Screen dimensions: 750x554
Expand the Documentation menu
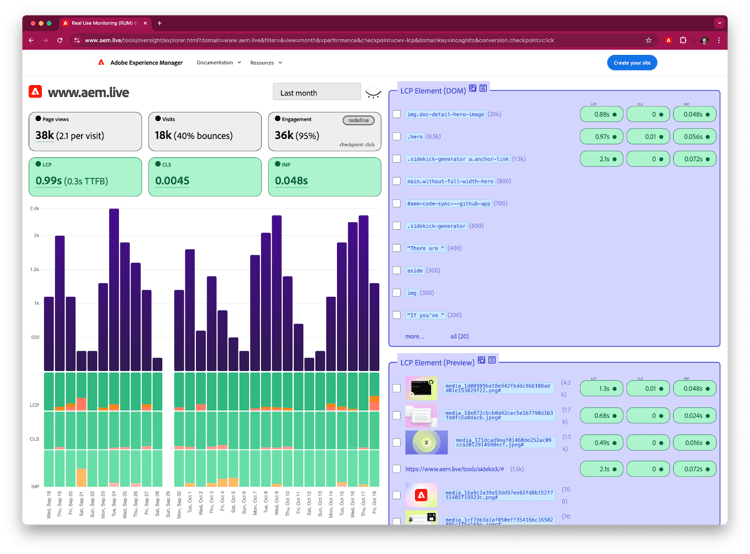click(x=219, y=63)
